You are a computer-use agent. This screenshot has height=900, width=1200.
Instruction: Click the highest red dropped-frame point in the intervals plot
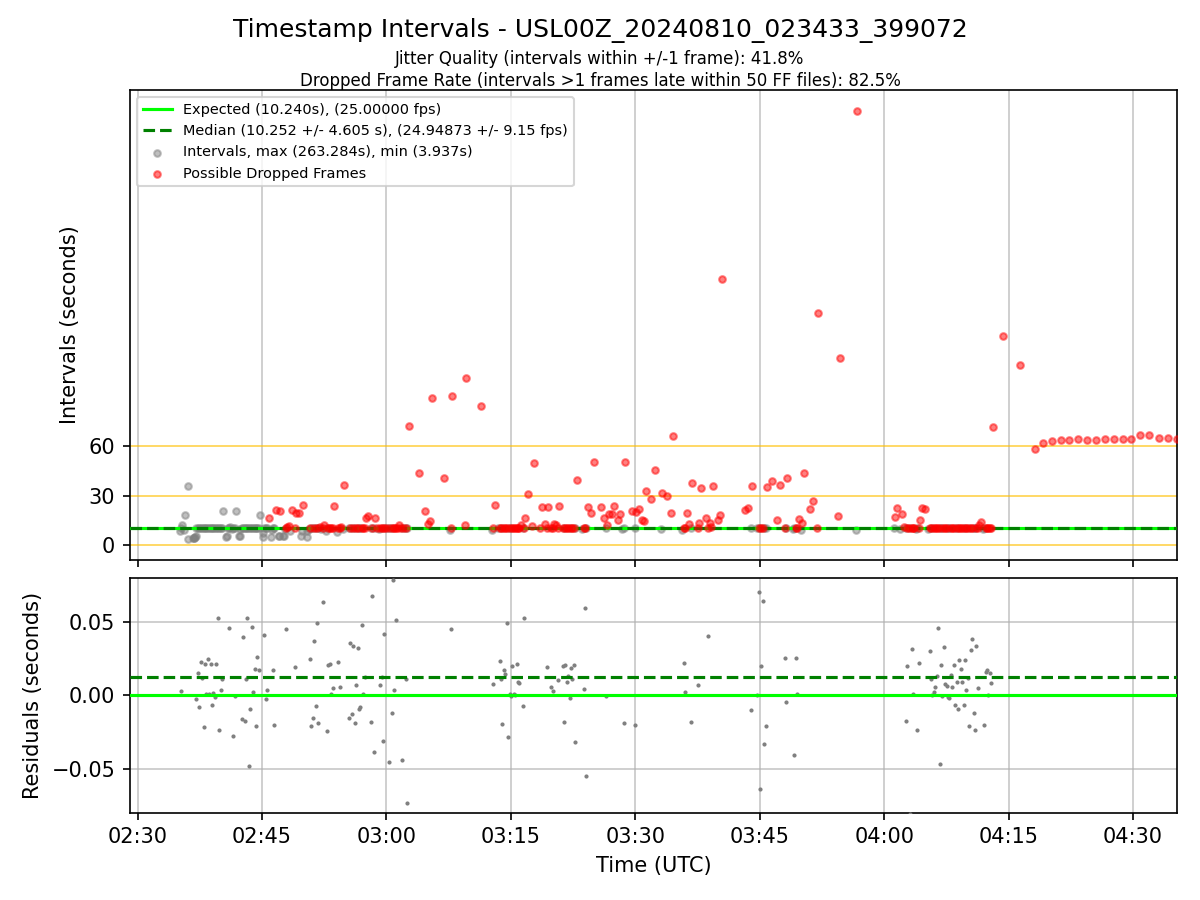[x=857, y=111]
